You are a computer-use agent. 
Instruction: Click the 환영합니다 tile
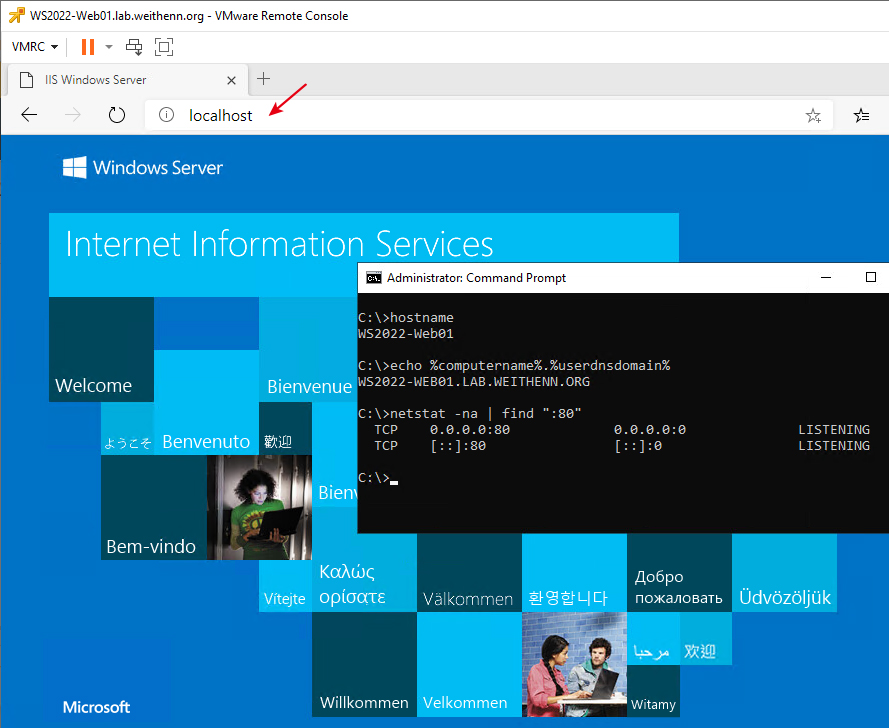pos(574,573)
